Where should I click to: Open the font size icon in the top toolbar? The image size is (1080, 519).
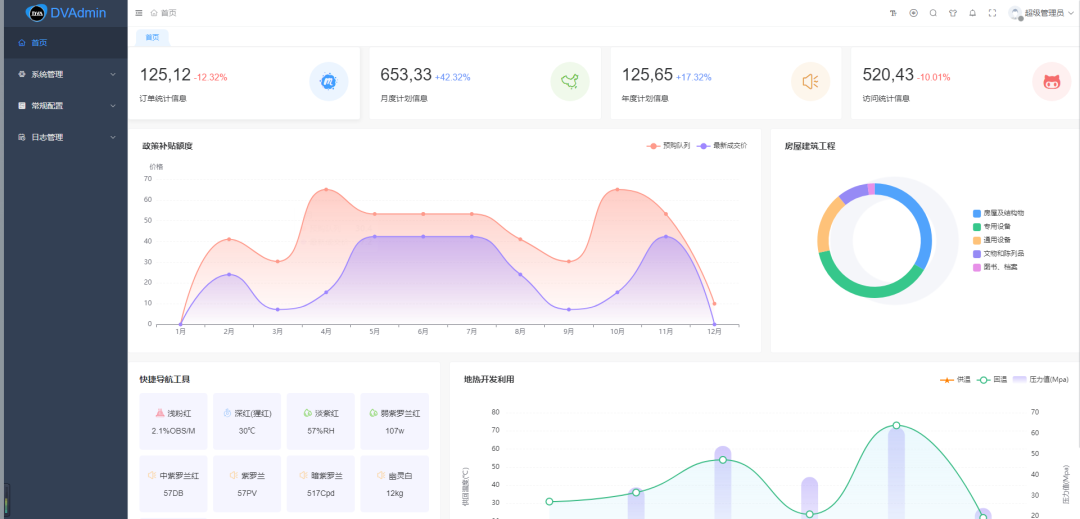point(893,13)
